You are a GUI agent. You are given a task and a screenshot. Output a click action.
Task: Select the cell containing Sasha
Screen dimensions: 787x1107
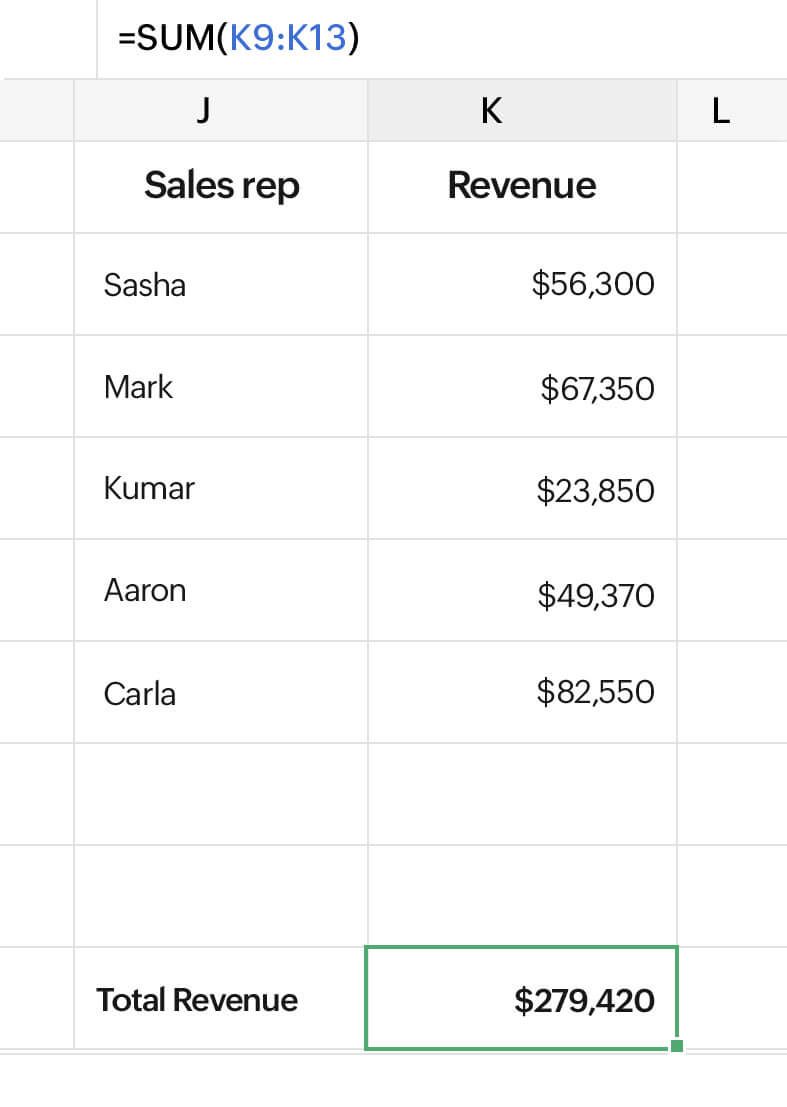coord(221,285)
